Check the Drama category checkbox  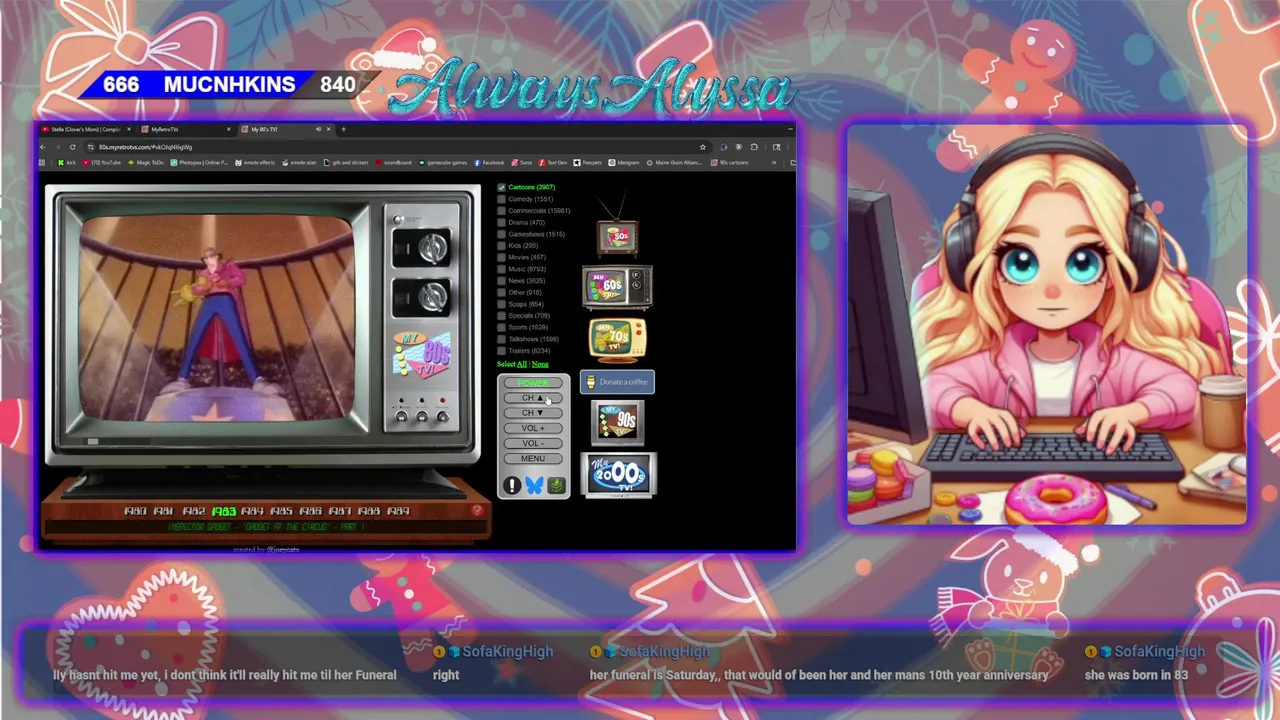[502, 222]
